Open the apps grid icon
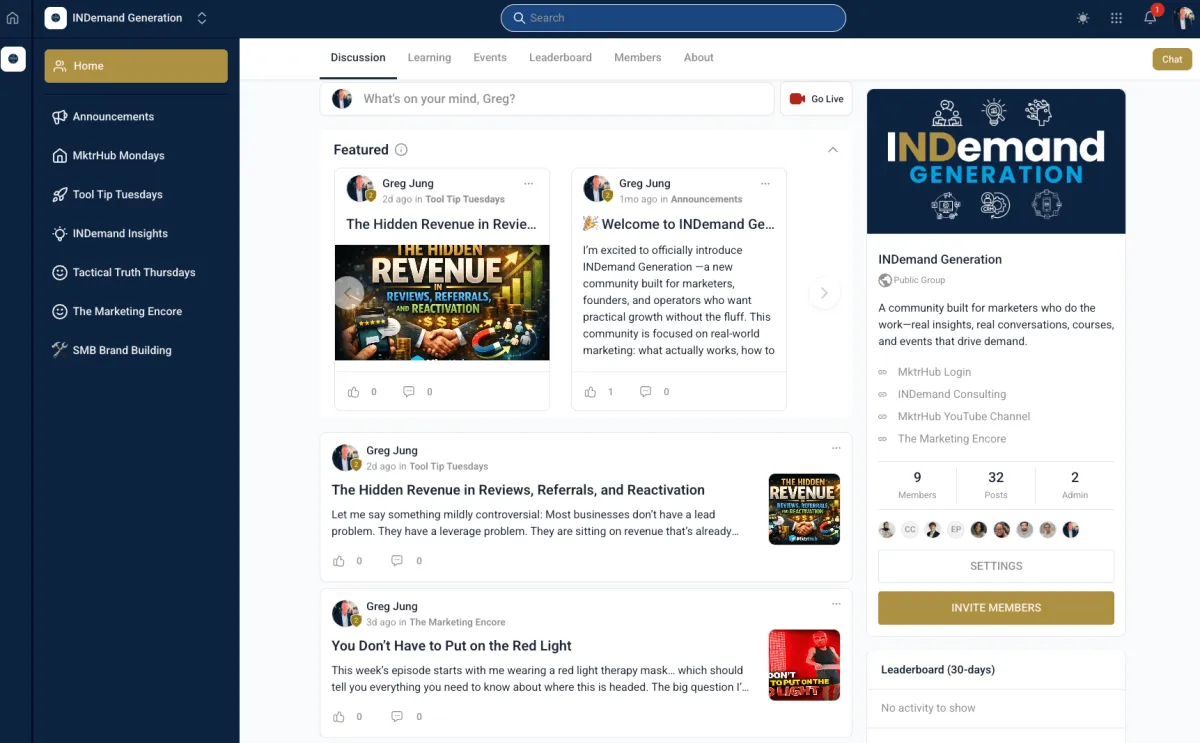The image size is (1200, 743). pyautogui.click(x=1116, y=18)
